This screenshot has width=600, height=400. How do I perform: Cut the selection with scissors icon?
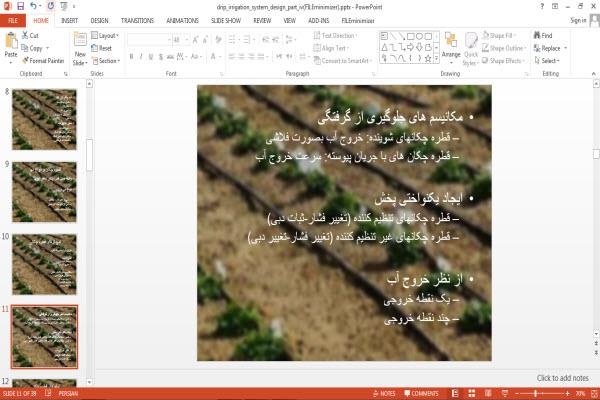30,35
